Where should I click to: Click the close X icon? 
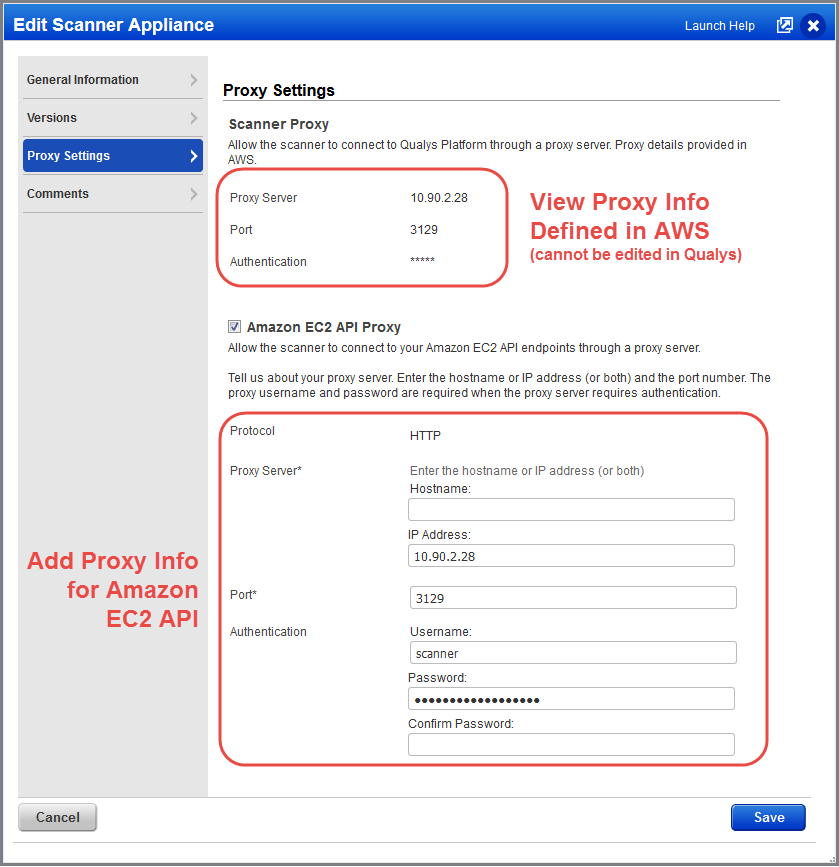coord(813,25)
